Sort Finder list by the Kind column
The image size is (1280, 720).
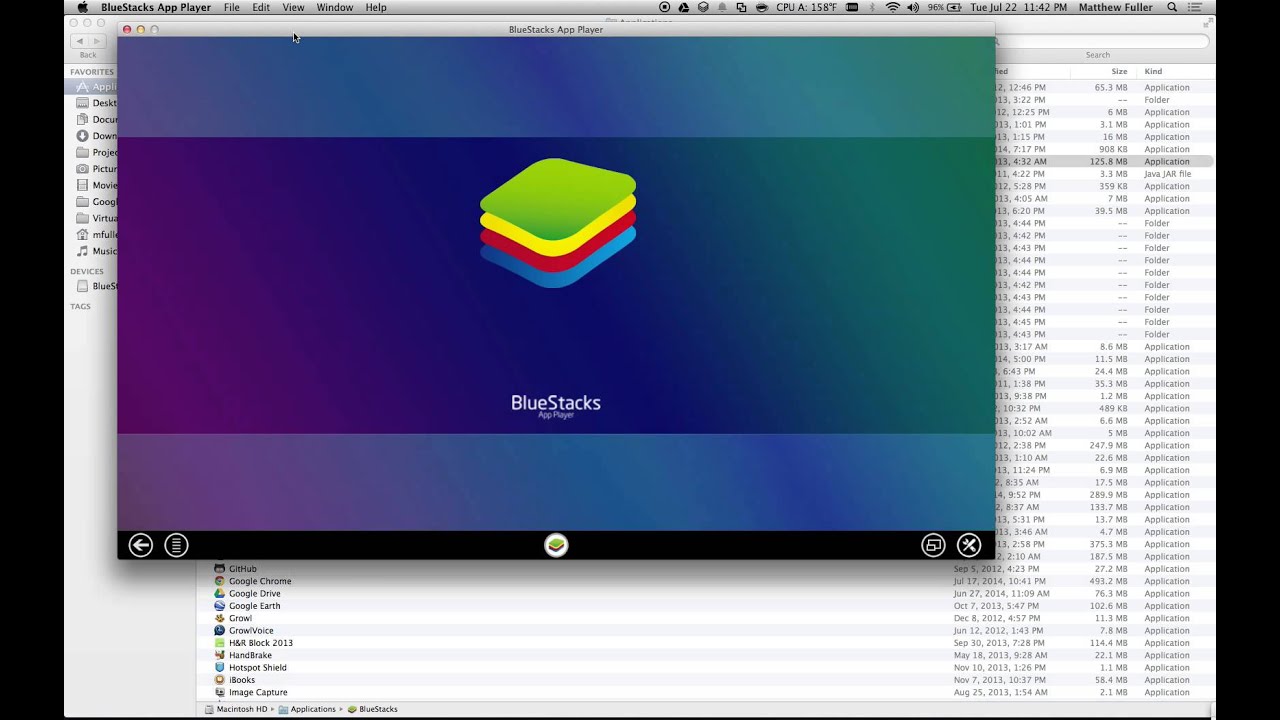pos(1153,71)
